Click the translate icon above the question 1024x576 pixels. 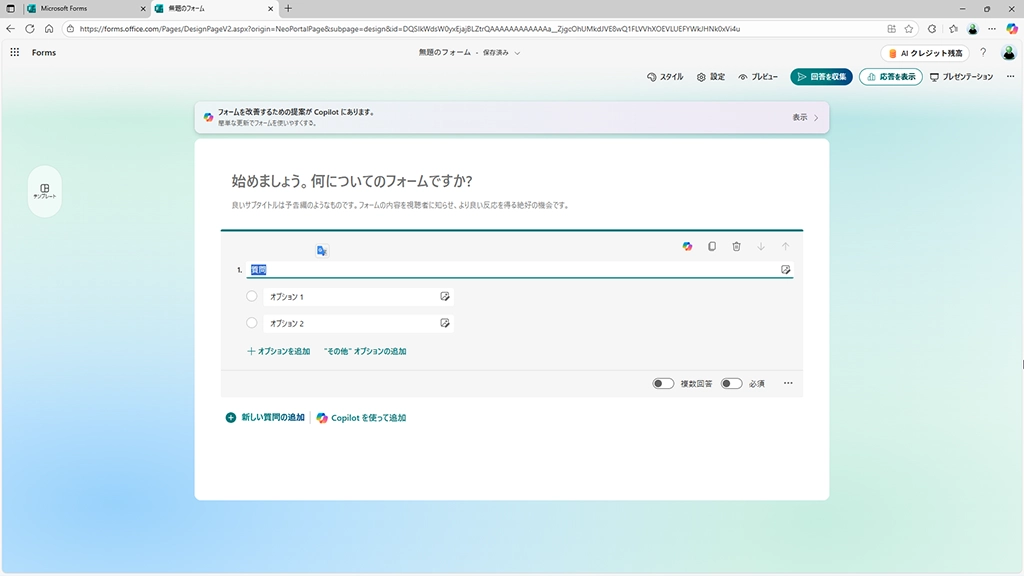click(322, 251)
